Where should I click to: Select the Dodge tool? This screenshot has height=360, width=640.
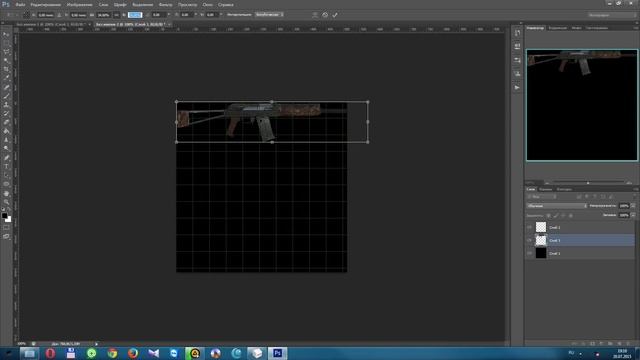pyautogui.click(x=6, y=149)
